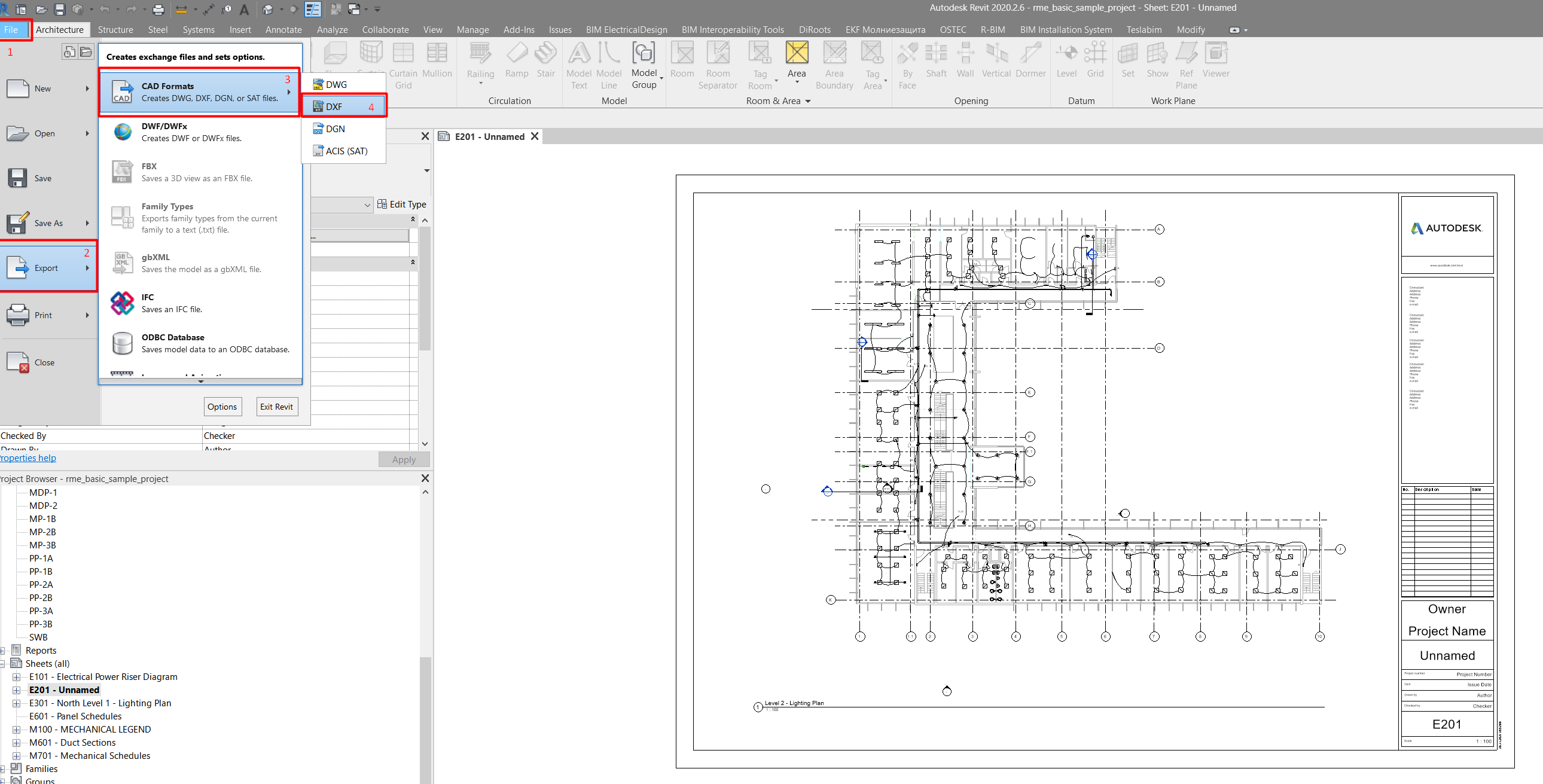Select the Tag by Category tool
The height and width of the screenshot is (784, 1543).
click(227, 10)
